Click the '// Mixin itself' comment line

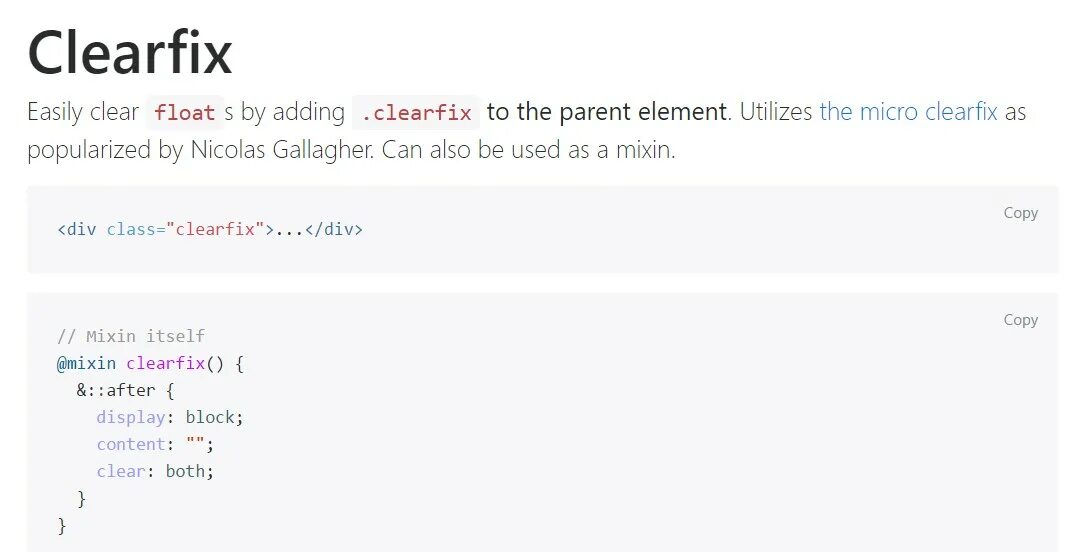click(x=131, y=336)
